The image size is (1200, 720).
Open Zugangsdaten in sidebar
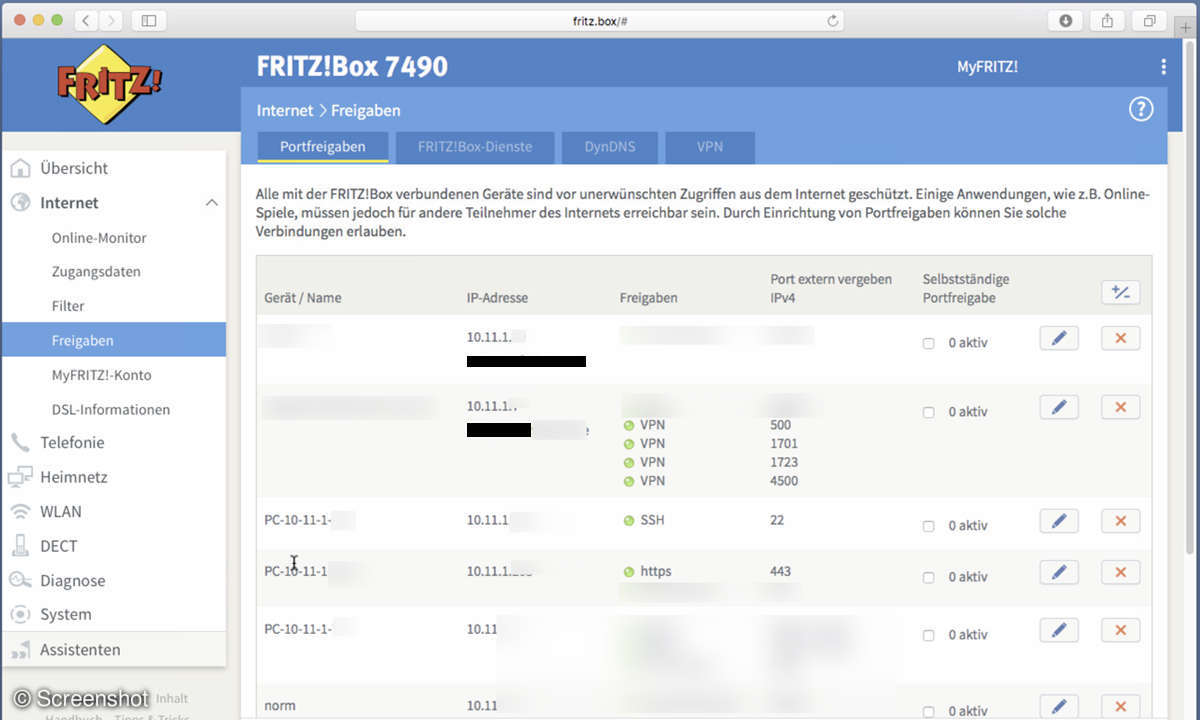pos(96,272)
